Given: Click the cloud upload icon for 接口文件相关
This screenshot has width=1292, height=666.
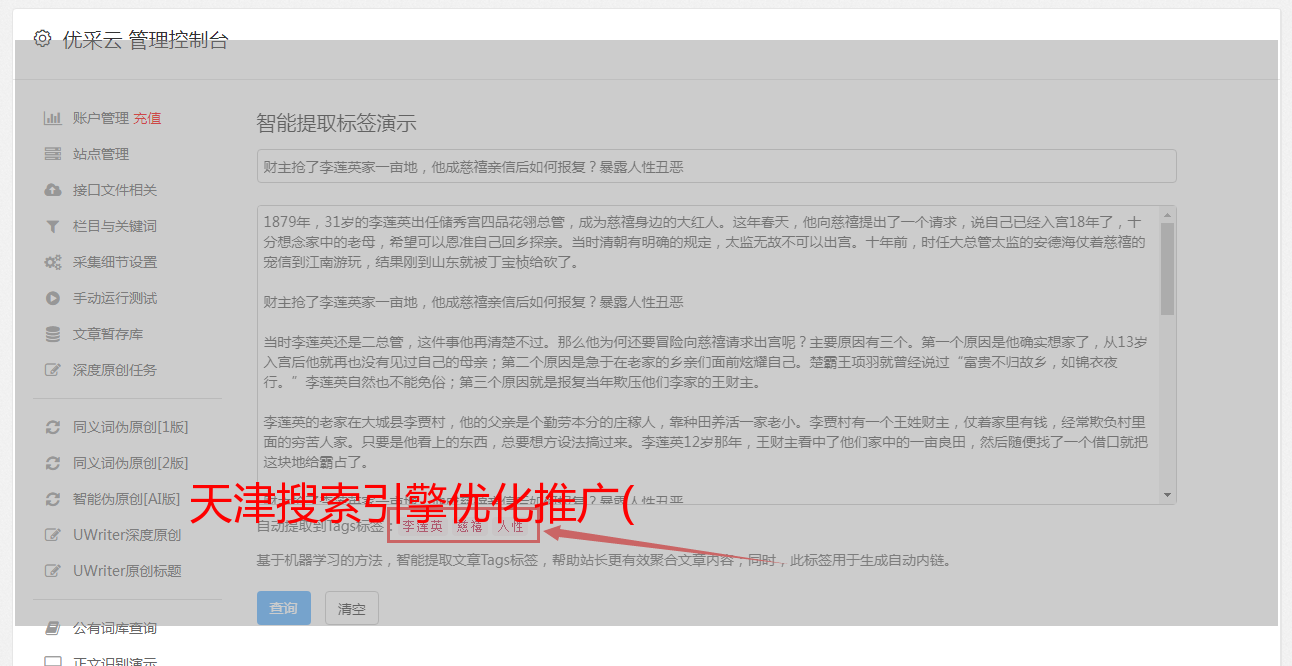Looking at the screenshot, I should [53, 190].
